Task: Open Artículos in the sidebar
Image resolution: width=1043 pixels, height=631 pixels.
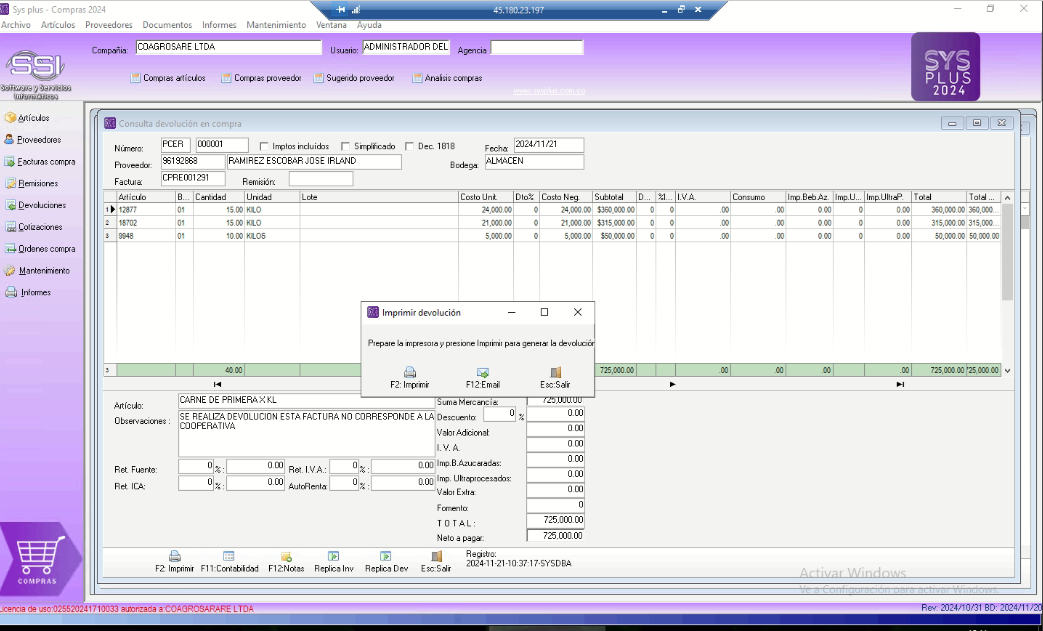Action: tap(27, 118)
